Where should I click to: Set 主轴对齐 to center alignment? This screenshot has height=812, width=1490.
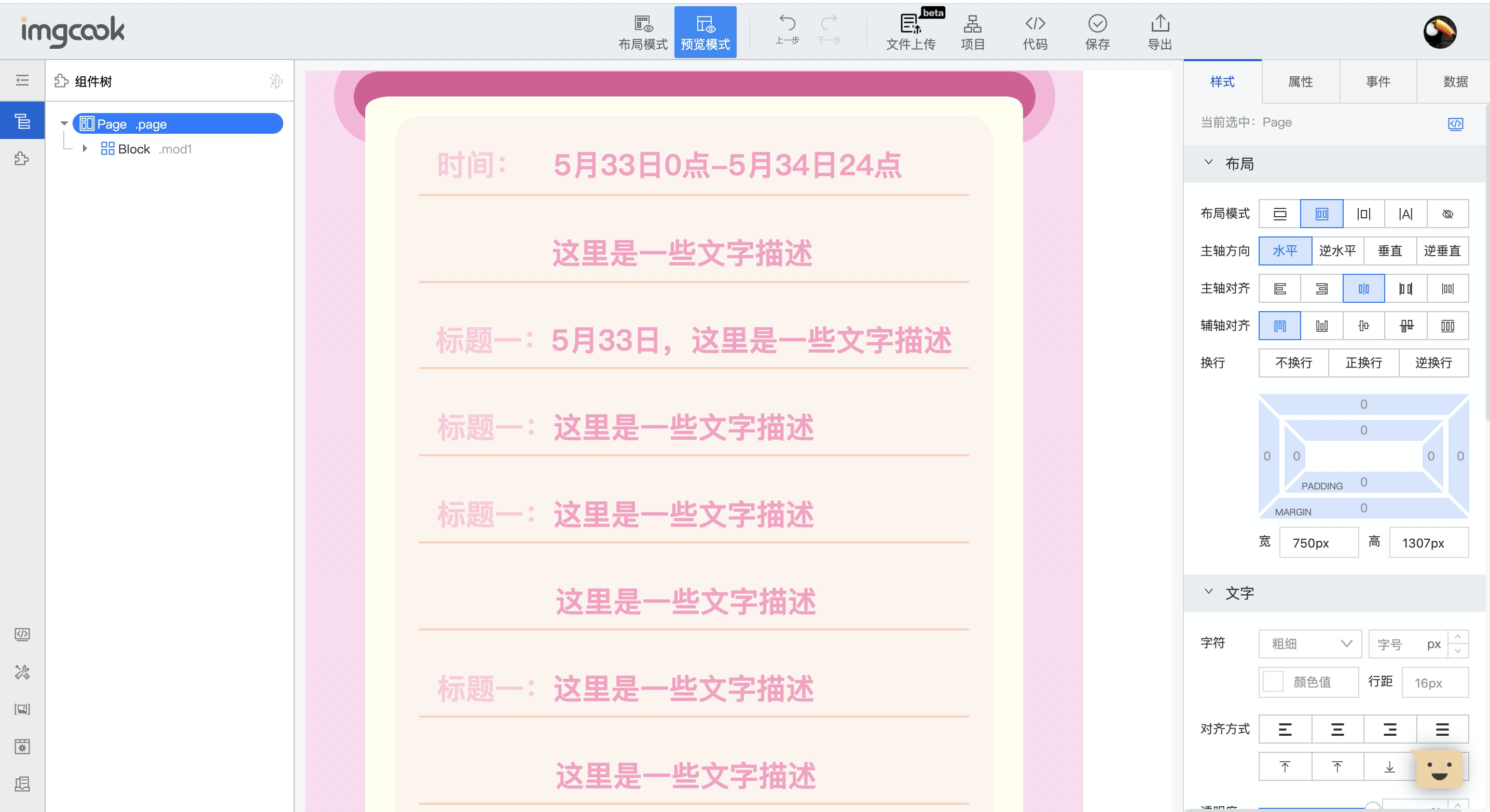tap(1363, 288)
